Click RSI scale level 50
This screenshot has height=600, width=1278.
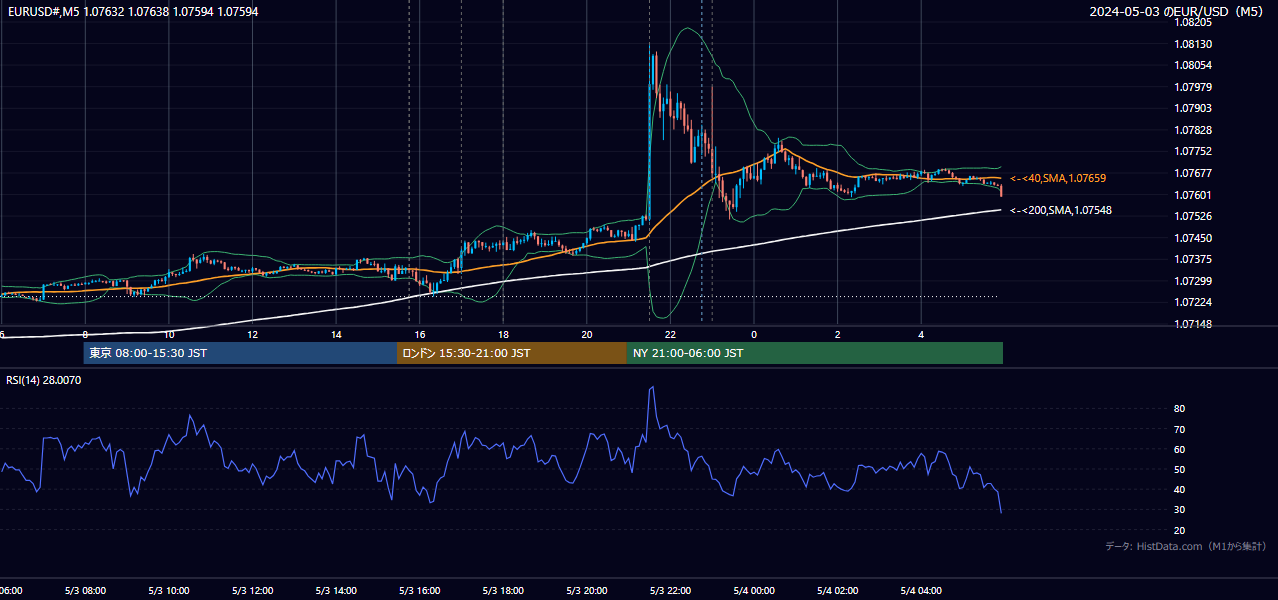1180,469
